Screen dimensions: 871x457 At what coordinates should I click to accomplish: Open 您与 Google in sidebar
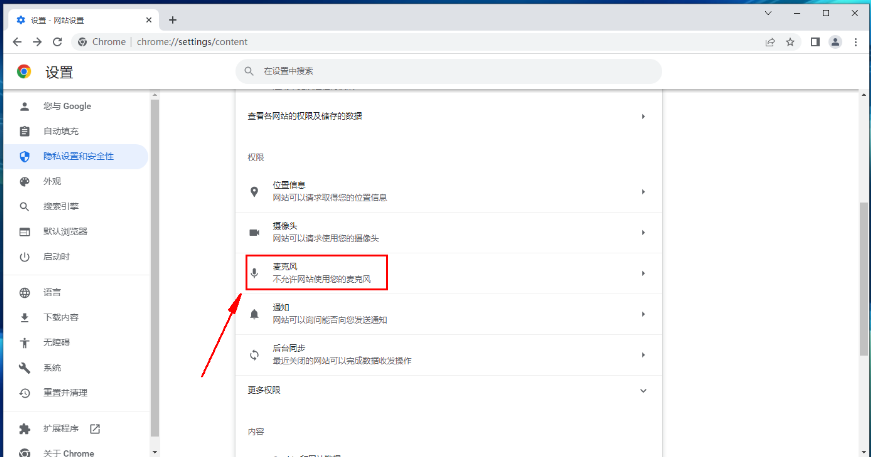click(x=76, y=106)
